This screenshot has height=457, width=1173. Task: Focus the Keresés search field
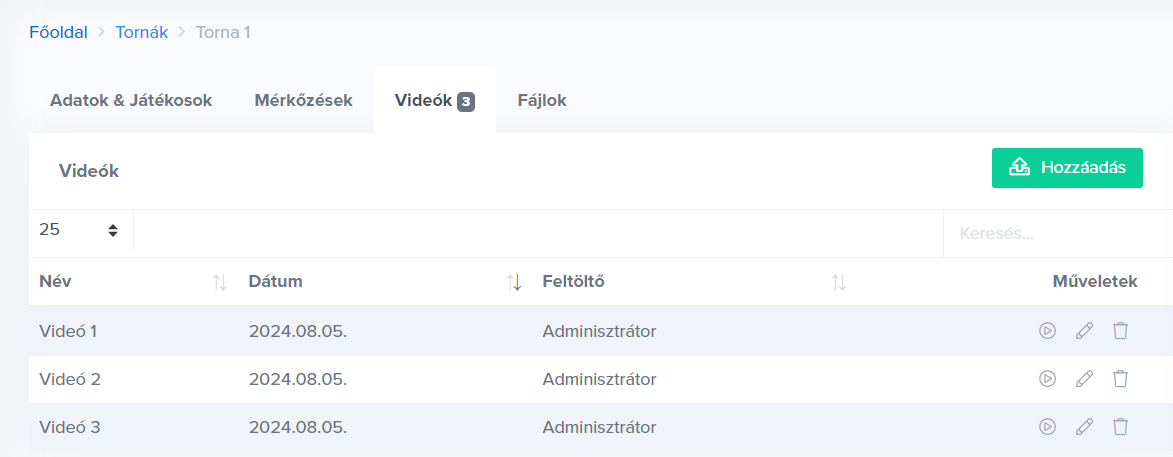(1055, 234)
